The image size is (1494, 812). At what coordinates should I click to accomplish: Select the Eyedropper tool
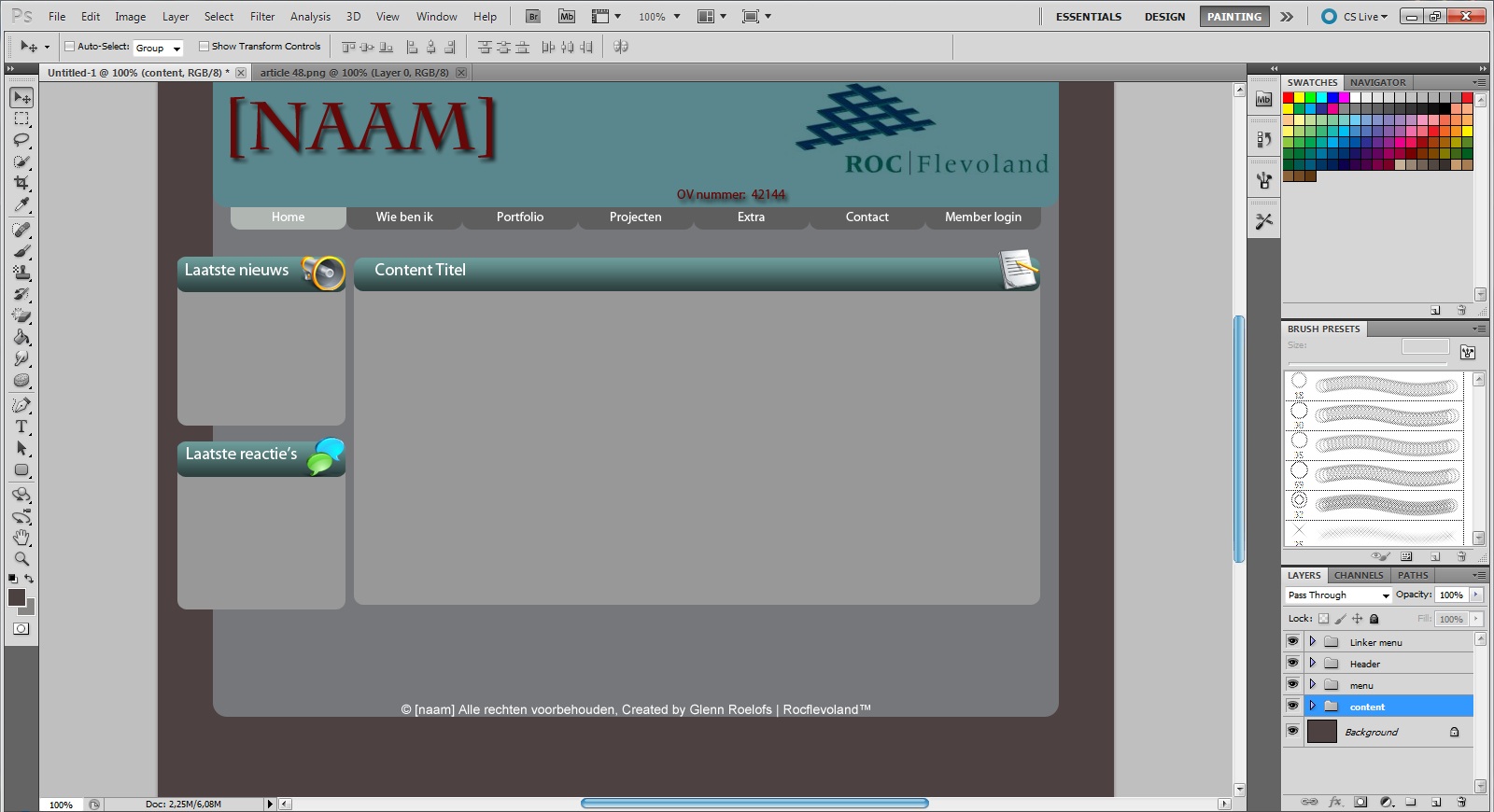coord(21,205)
